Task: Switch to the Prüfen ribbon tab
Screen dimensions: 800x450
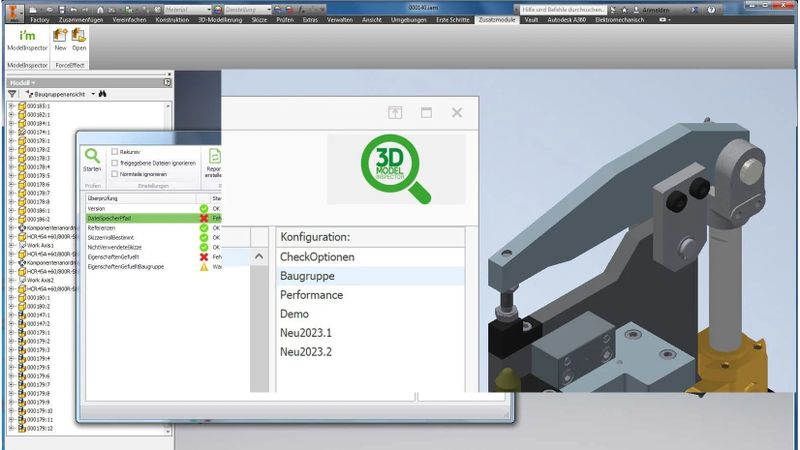Action: pos(285,20)
